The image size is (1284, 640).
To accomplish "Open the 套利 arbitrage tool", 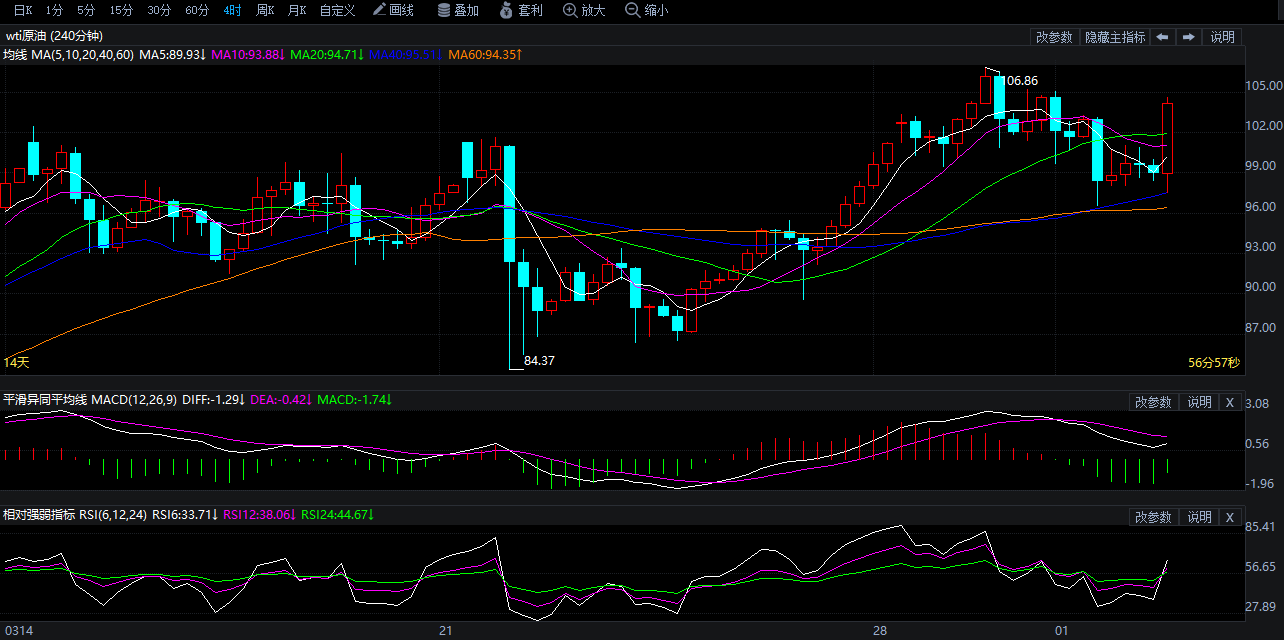I will [x=522, y=11].
